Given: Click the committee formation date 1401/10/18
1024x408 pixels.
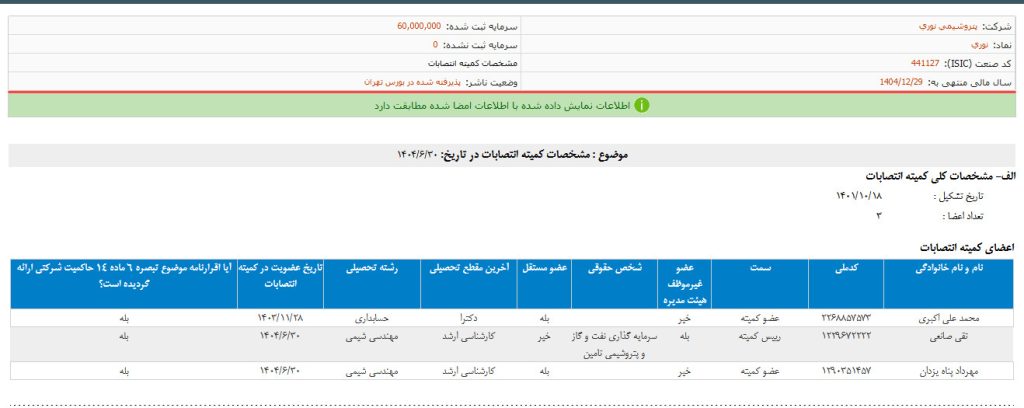Looking at the screenshot, I should pos(858,196).
